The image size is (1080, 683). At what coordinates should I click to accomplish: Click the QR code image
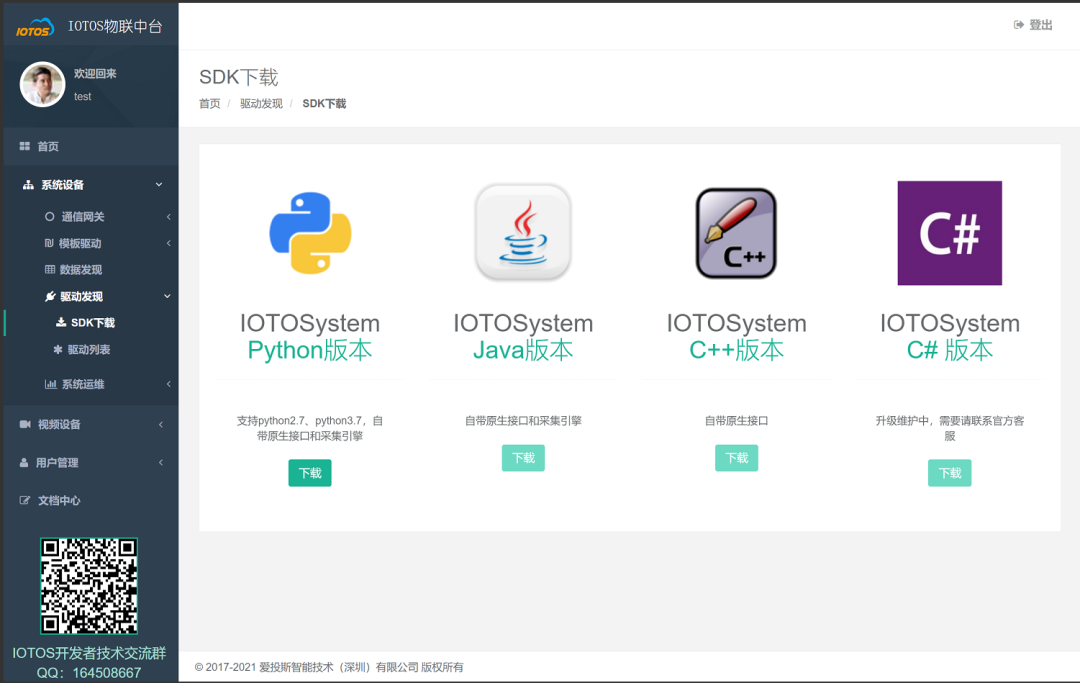pyautogui.click(x=89, y=586)
